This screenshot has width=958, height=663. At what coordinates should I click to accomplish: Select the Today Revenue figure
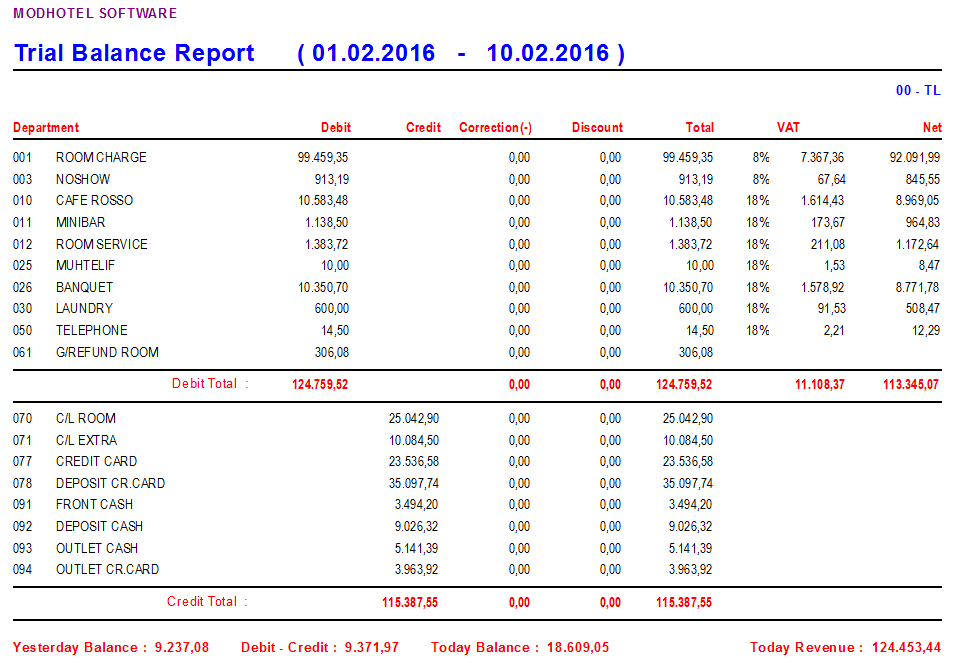click(x=905, y=648)
